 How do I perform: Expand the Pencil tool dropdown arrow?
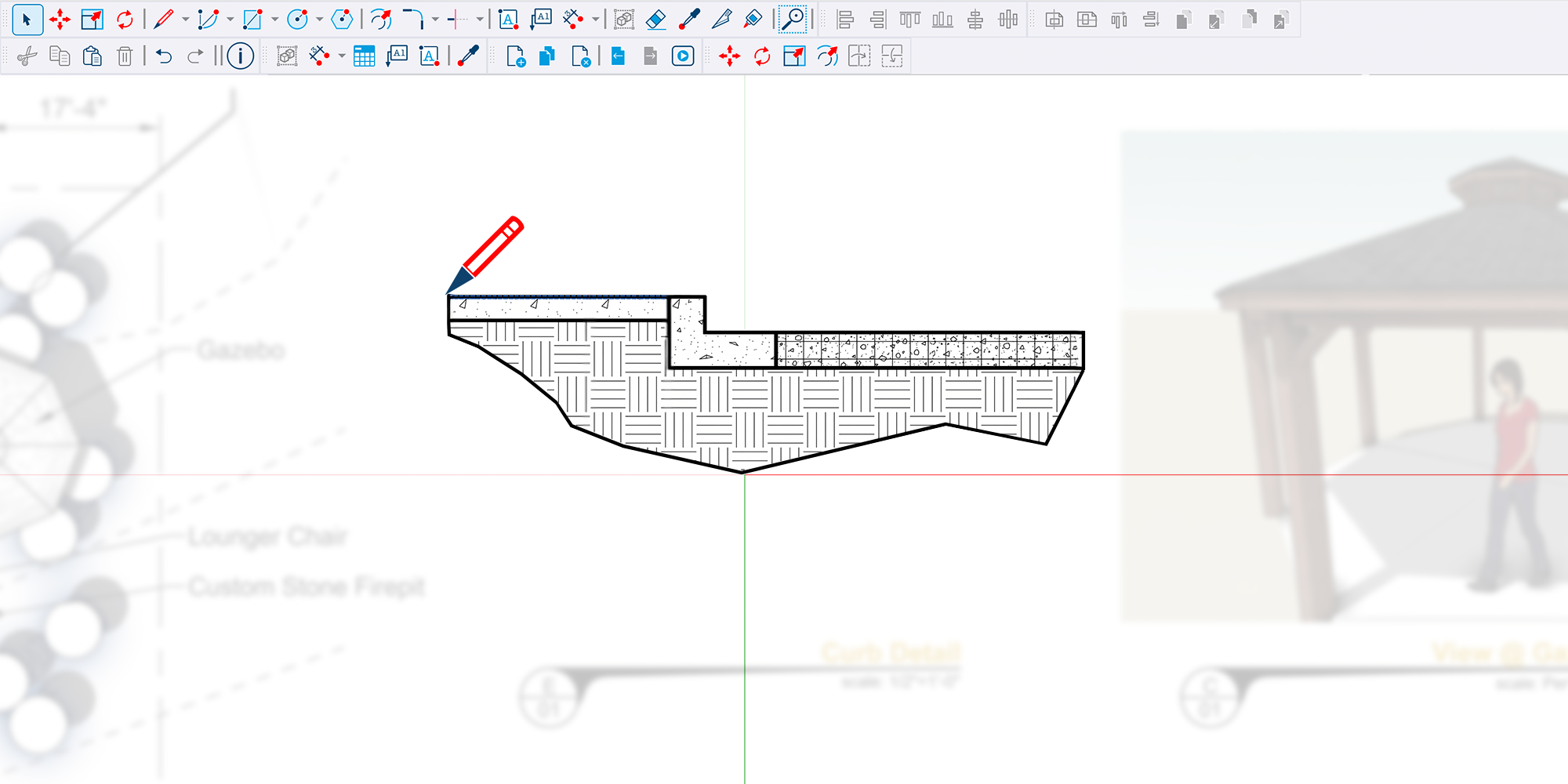tap(186, 20)
